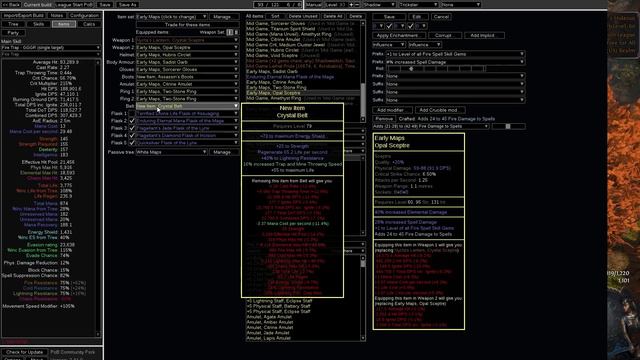Open the Fire Trap main skill dropdown
The height and width of the screenshot is (360, 640).
tap(51, 48)
